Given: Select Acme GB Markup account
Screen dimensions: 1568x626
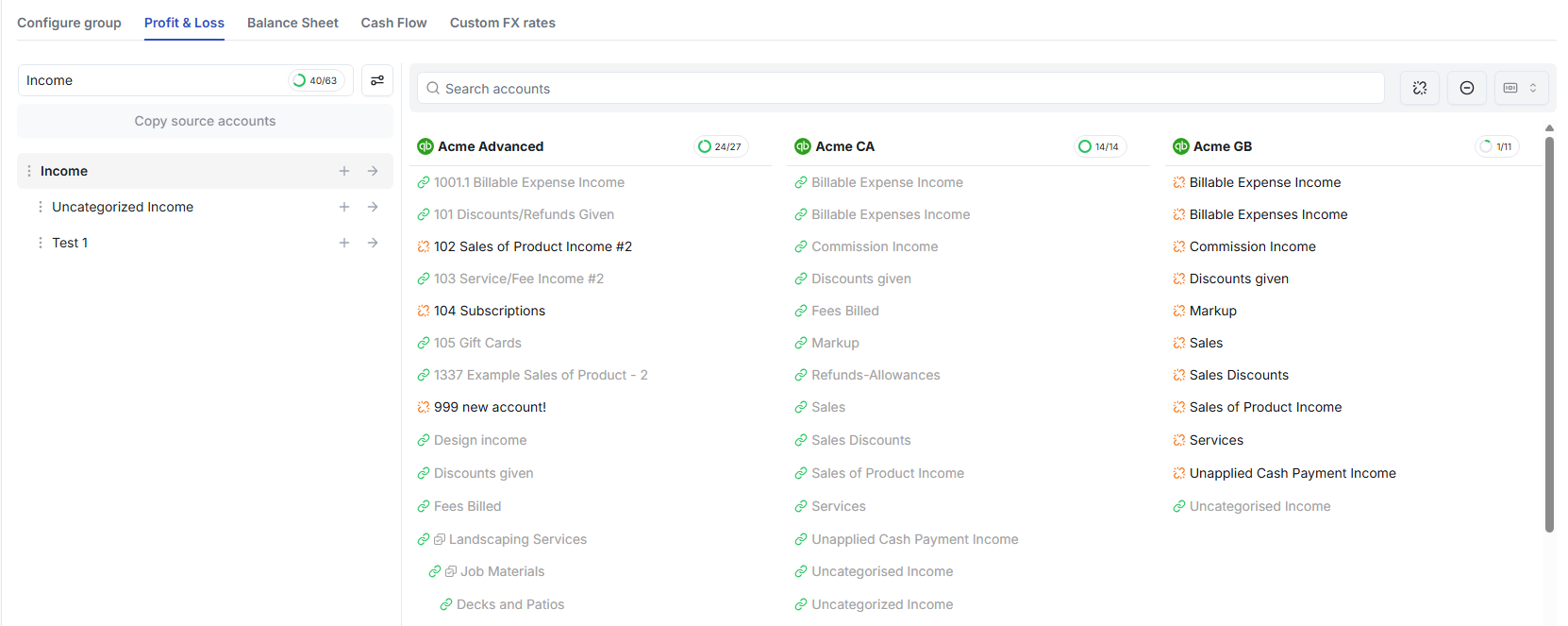Looking at the screenshot, I should [x=1213, y=311].
